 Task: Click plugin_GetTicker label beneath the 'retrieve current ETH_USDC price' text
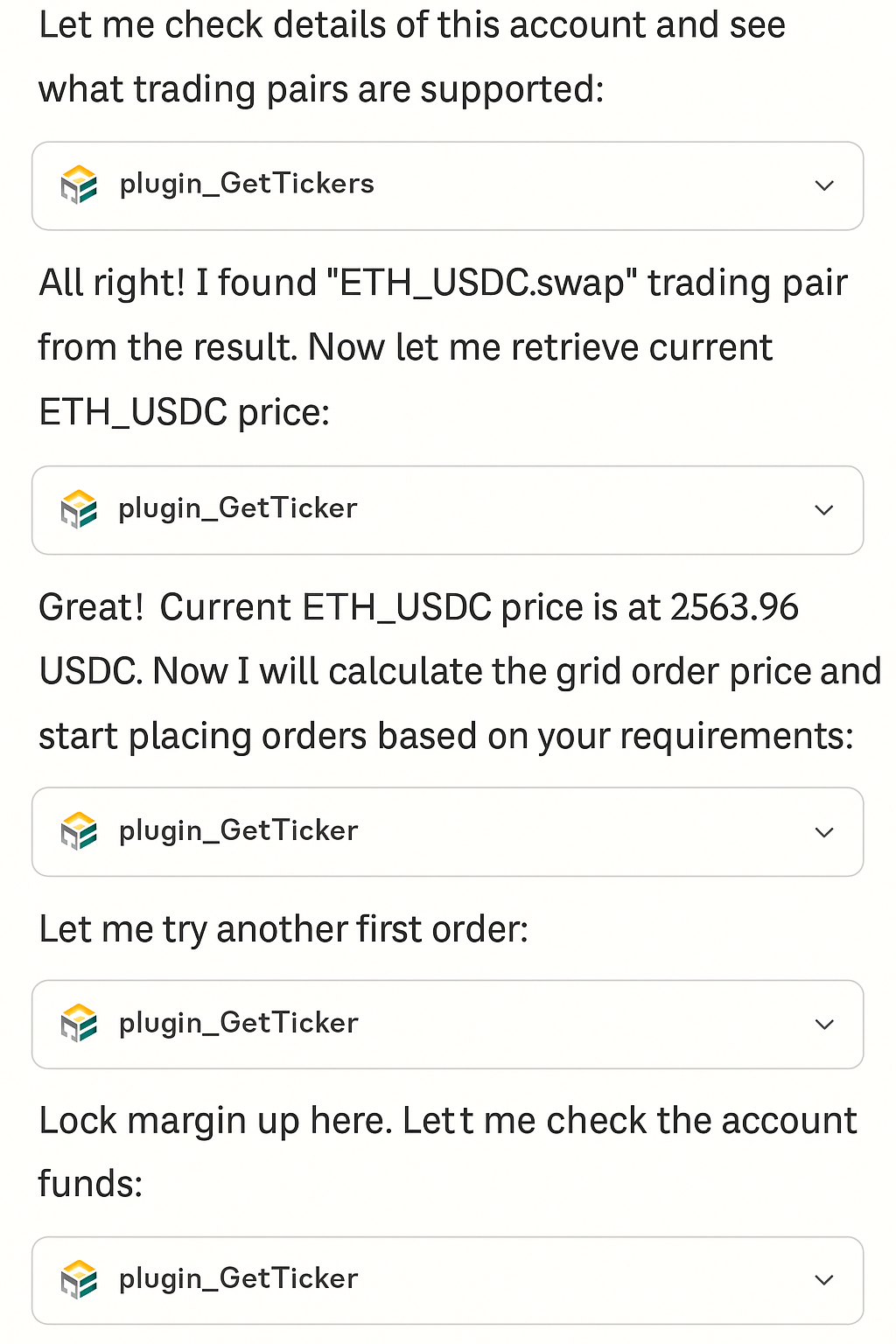point(238,508)
